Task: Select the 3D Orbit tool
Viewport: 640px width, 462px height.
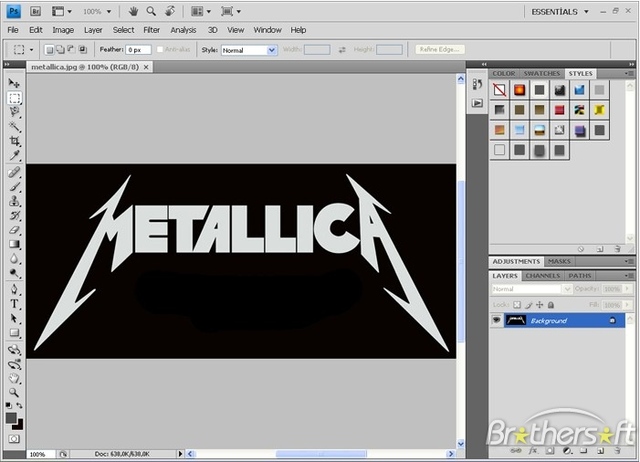Action: (14, 364)
